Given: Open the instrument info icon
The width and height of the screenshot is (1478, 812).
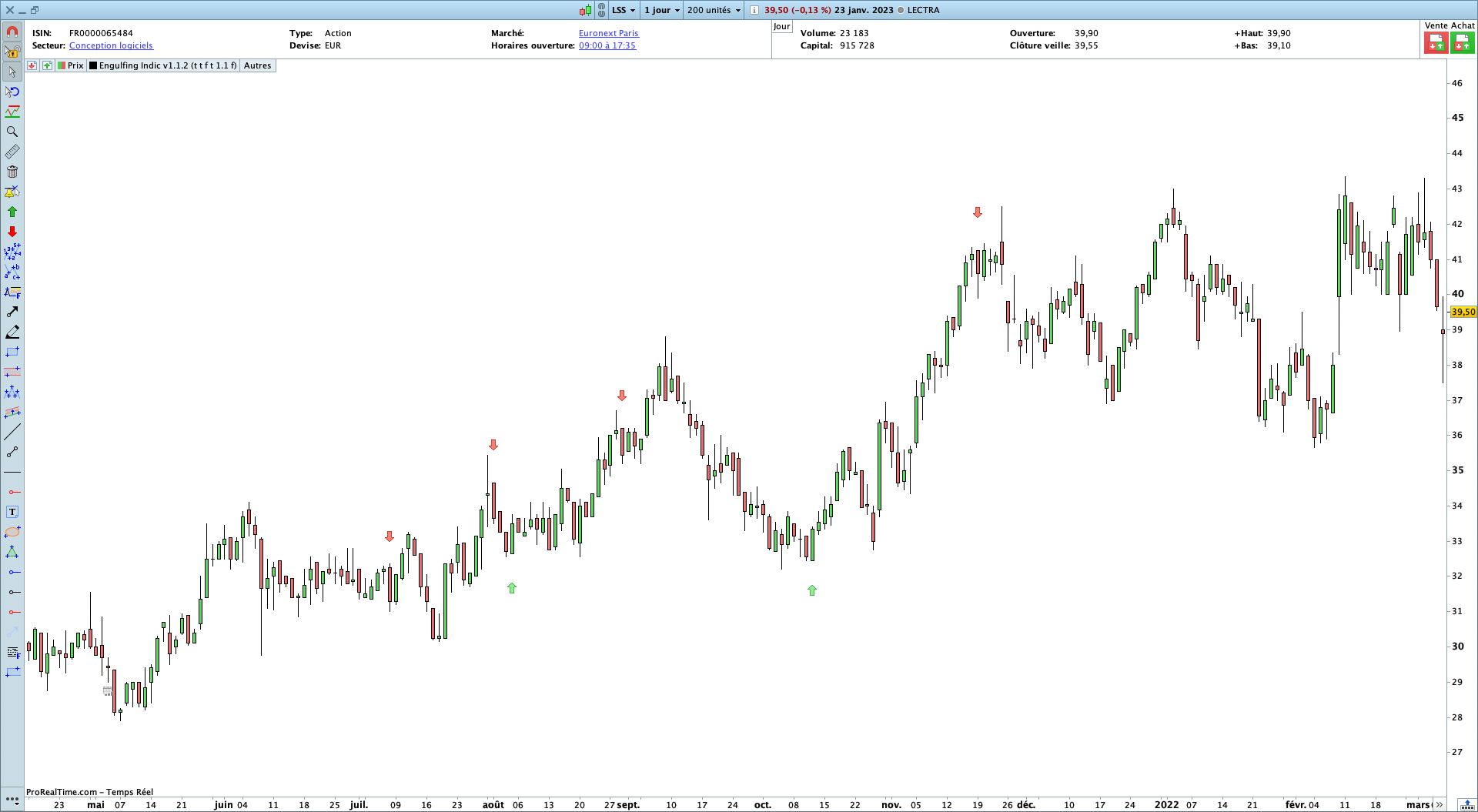Looking at the screenshot, I should (x=754, y=10).
